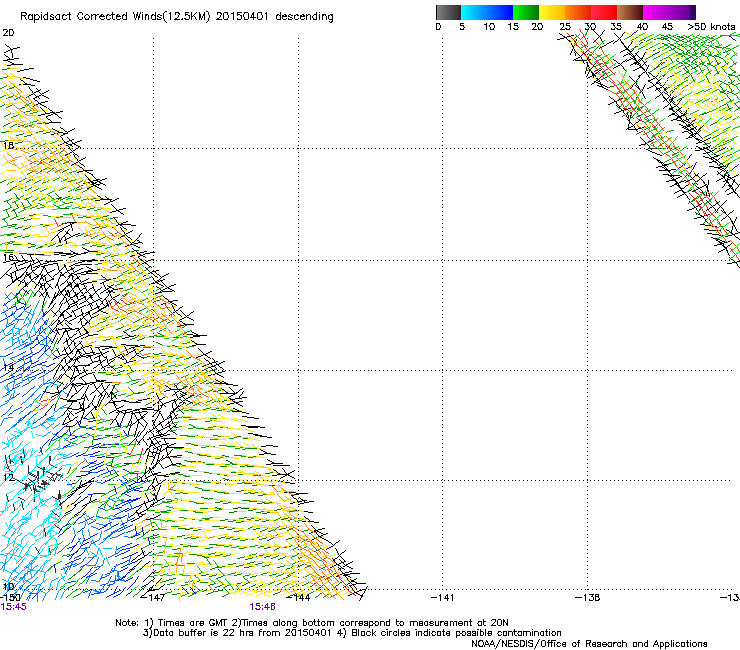The height and width of the screenshot is (650, 740).
Task: Click the latitude label '14'
Action: pos(8,367)
